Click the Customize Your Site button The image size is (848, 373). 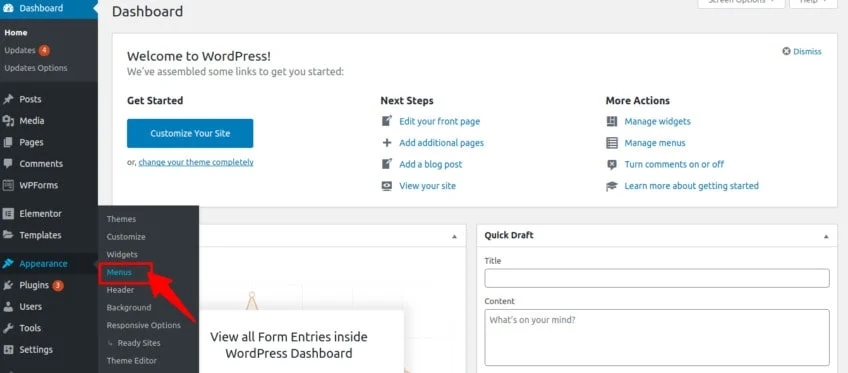click(x=190, y=133)
